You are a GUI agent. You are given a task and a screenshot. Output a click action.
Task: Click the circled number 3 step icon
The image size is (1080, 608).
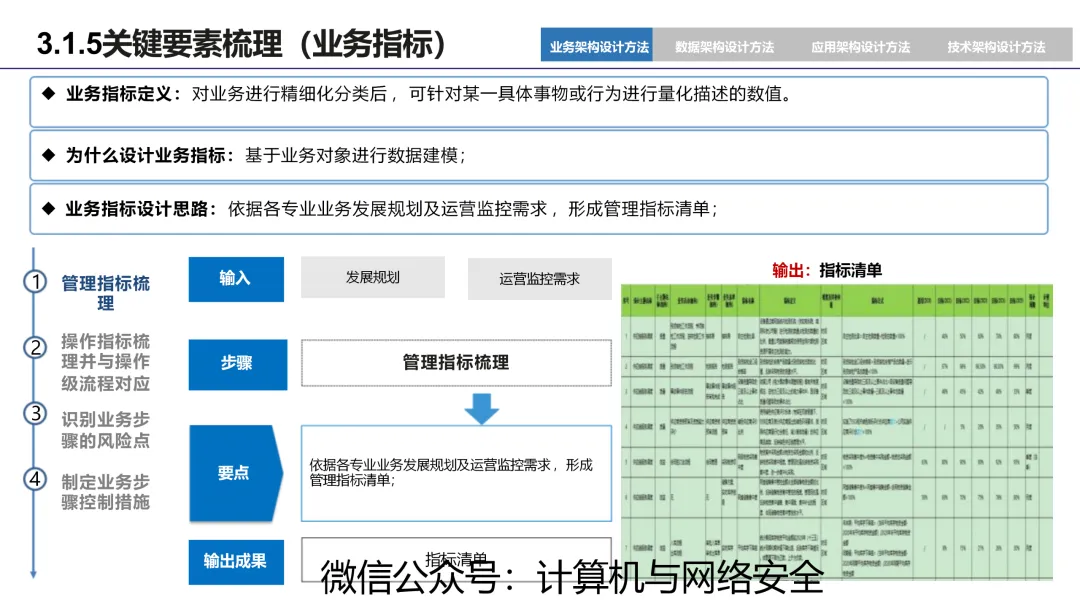click(35, 413)
